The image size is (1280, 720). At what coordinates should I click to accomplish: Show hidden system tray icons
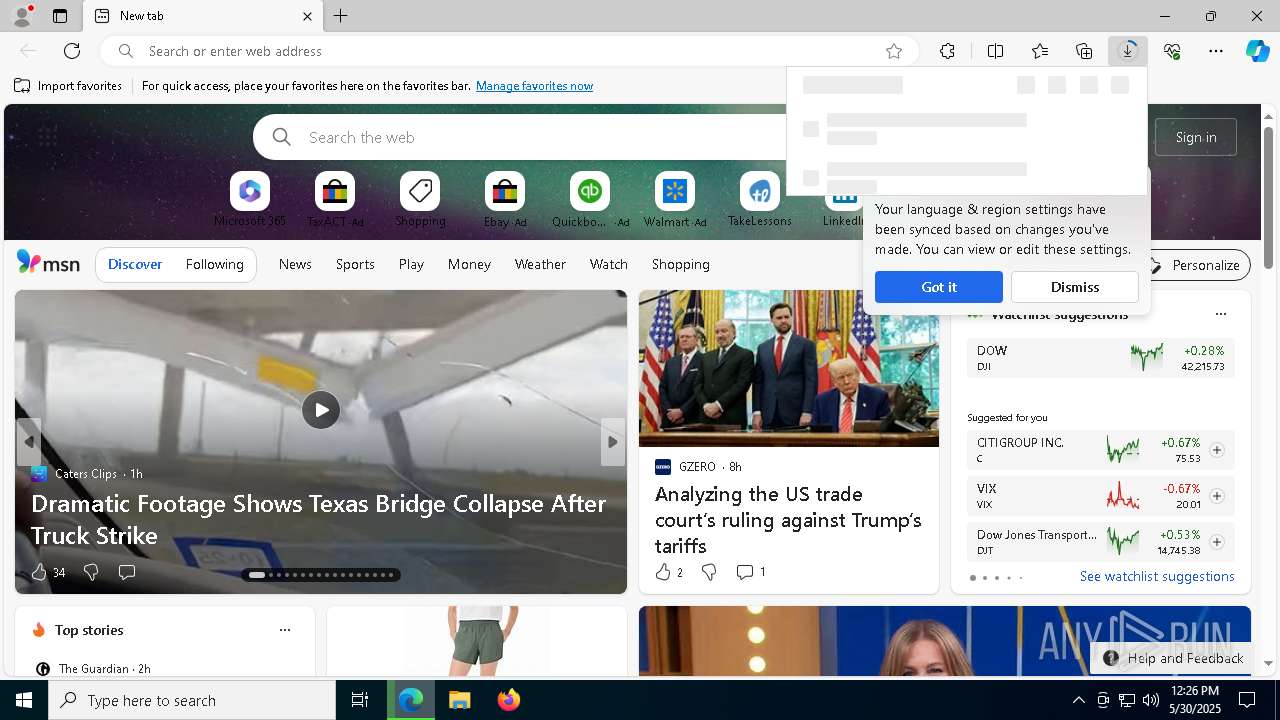1078,700
